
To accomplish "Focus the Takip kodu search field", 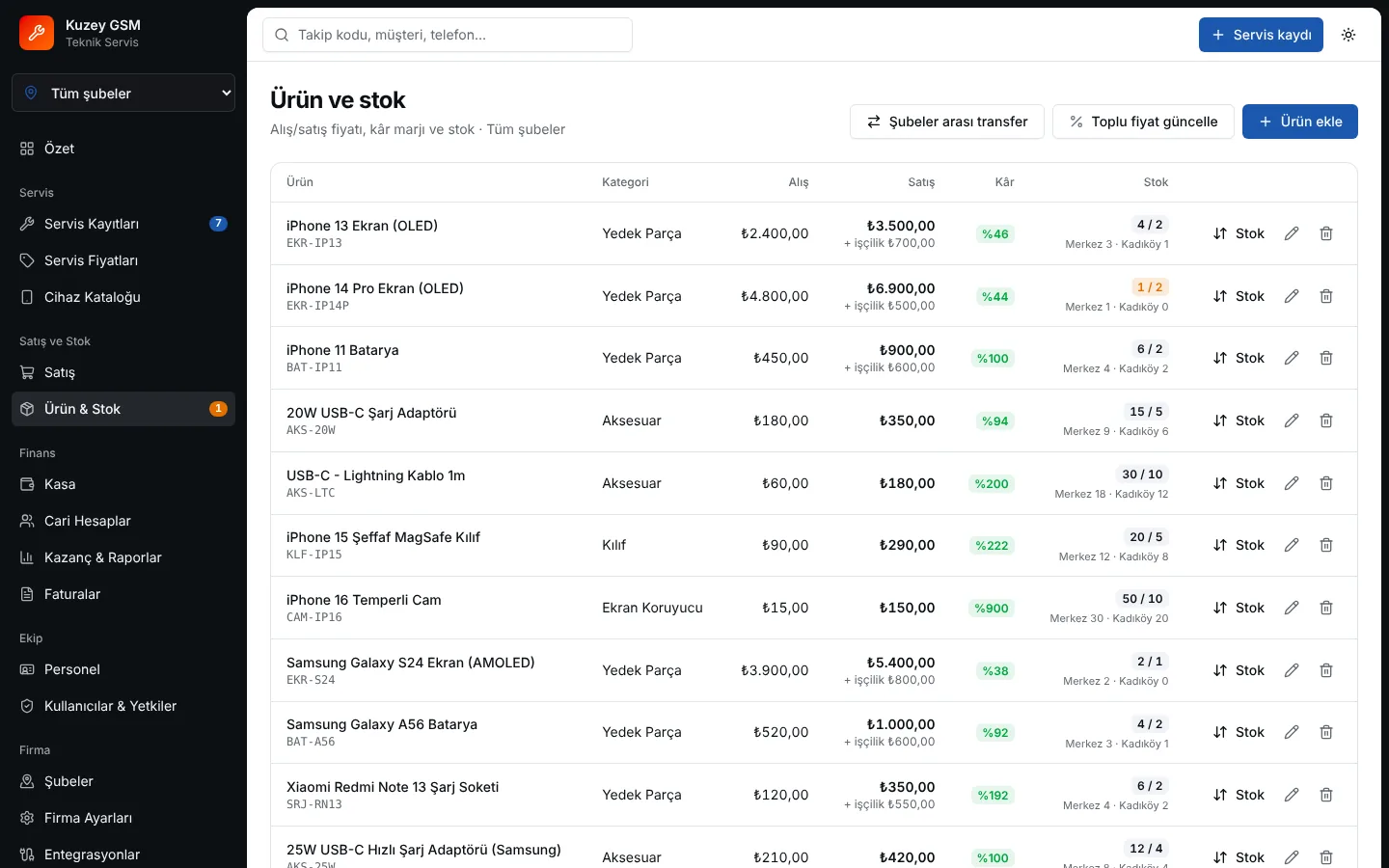I will click(x=448, y=35).
